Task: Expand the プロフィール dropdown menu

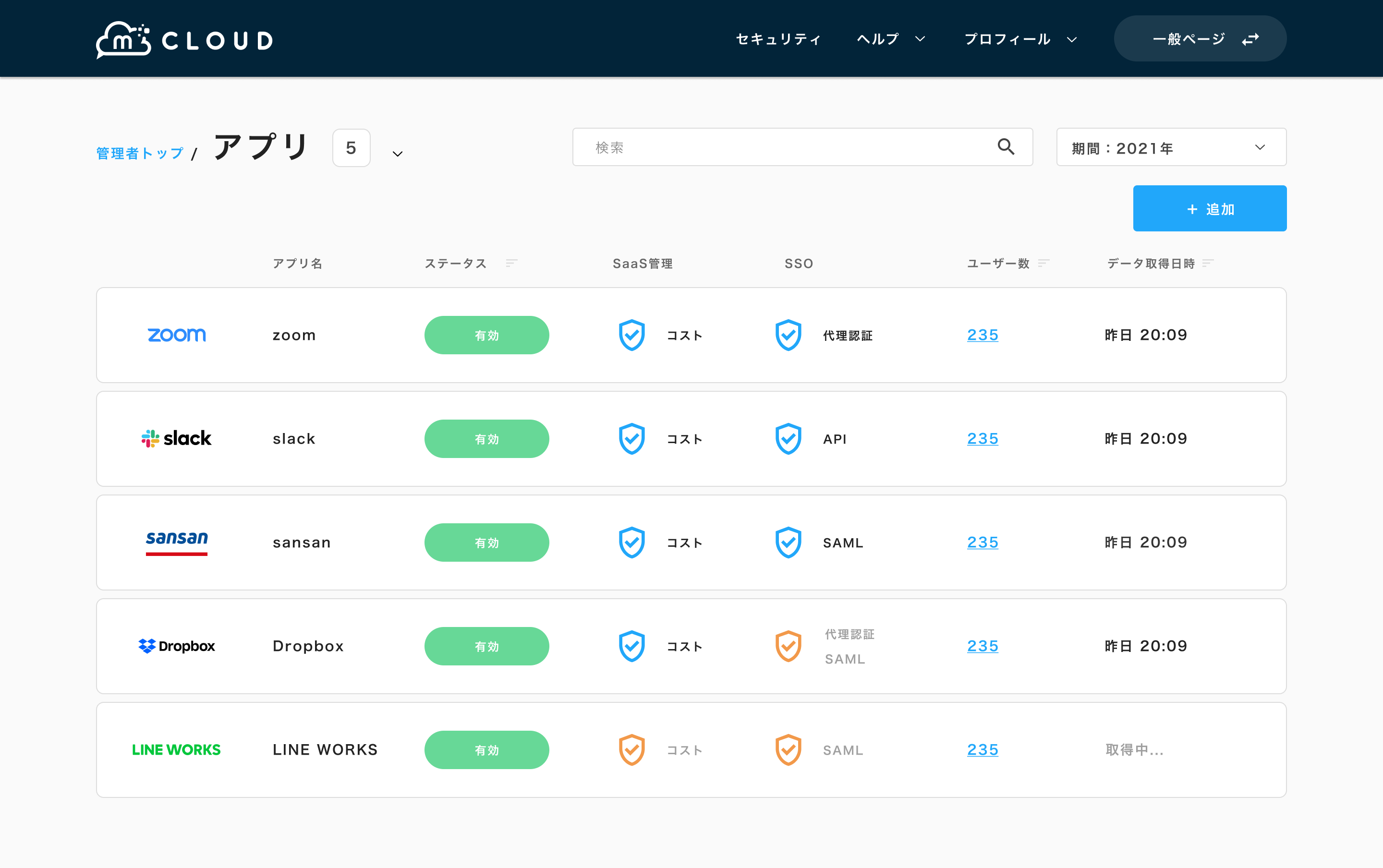Action: tap(1019, 39)
